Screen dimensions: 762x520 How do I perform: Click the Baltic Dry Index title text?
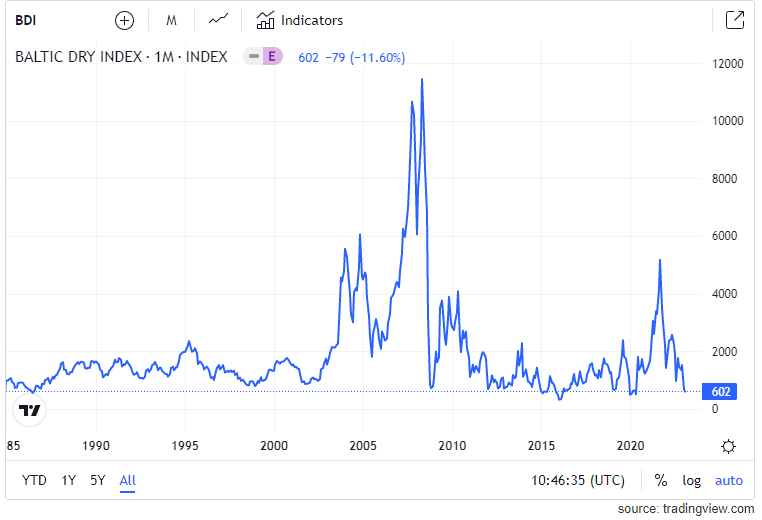coord(121,57)
